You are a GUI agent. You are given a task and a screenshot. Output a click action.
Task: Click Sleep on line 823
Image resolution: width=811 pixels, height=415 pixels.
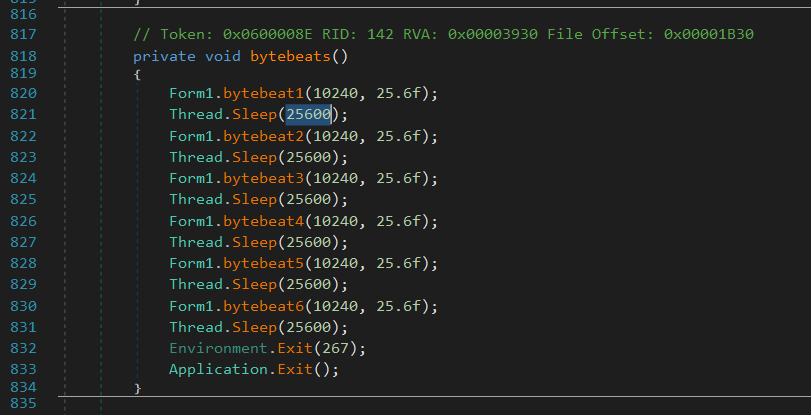(x=254, y=157)
